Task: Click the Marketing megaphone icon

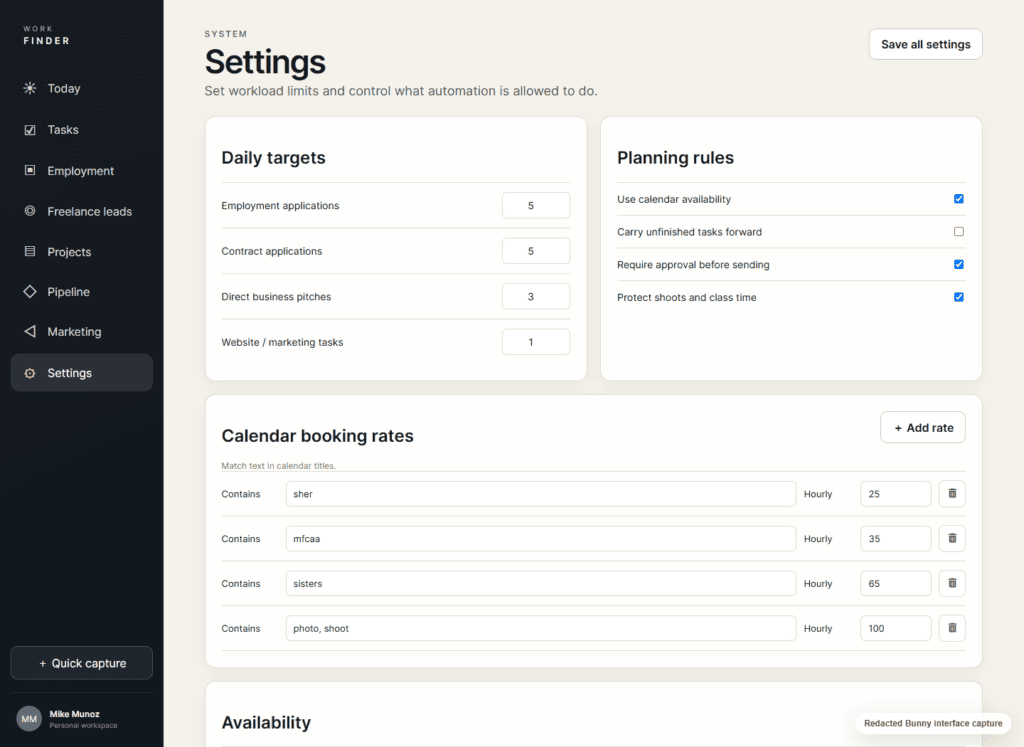Action: pos(30,332)
